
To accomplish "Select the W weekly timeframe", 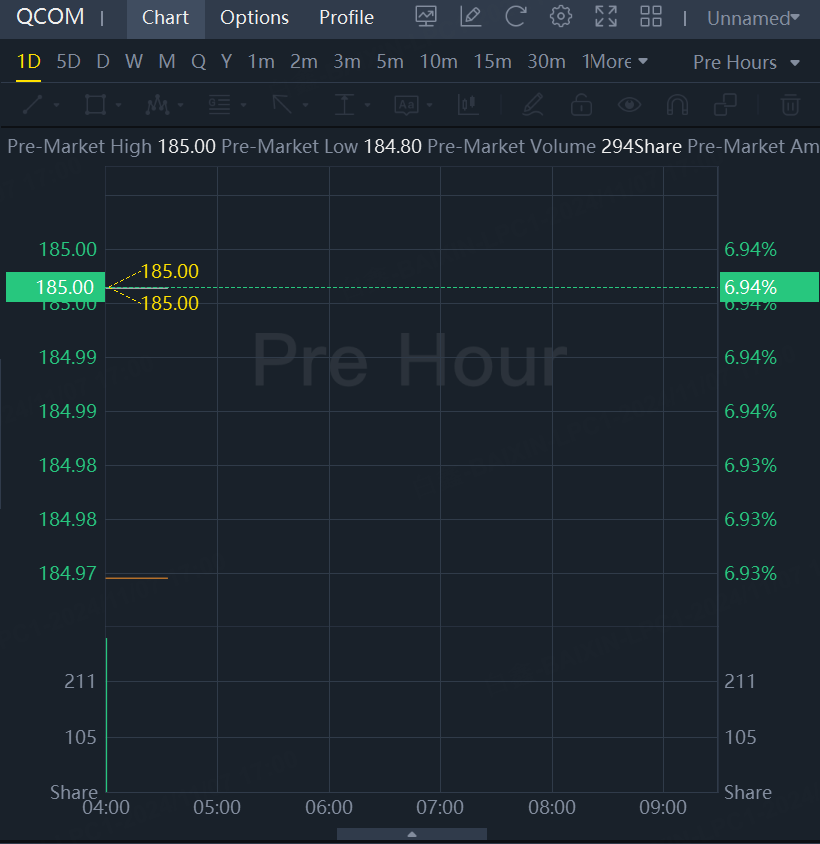I will coord(134,61).
